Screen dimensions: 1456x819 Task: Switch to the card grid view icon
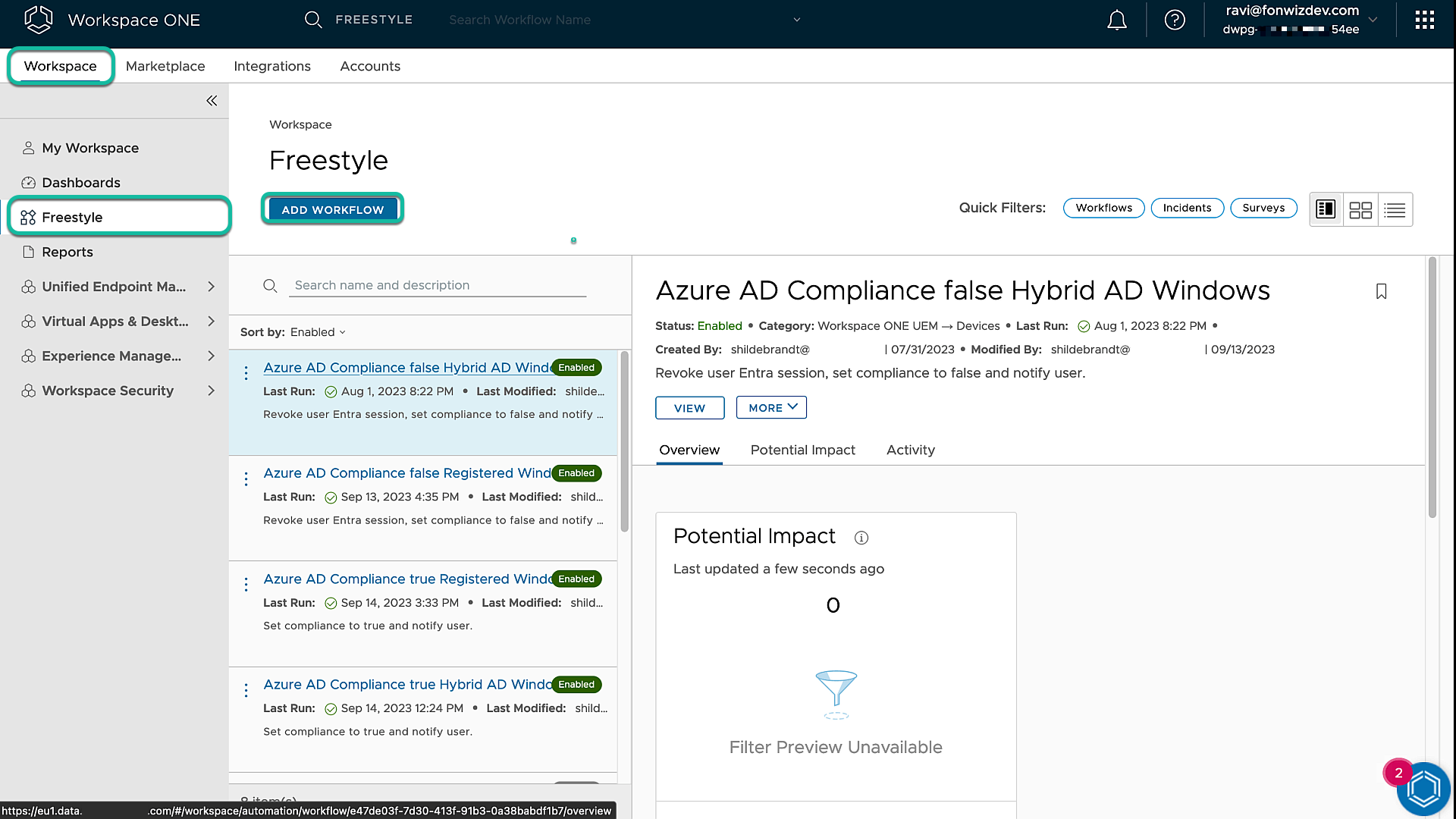pyautogui.click(x=1360, y=210)
